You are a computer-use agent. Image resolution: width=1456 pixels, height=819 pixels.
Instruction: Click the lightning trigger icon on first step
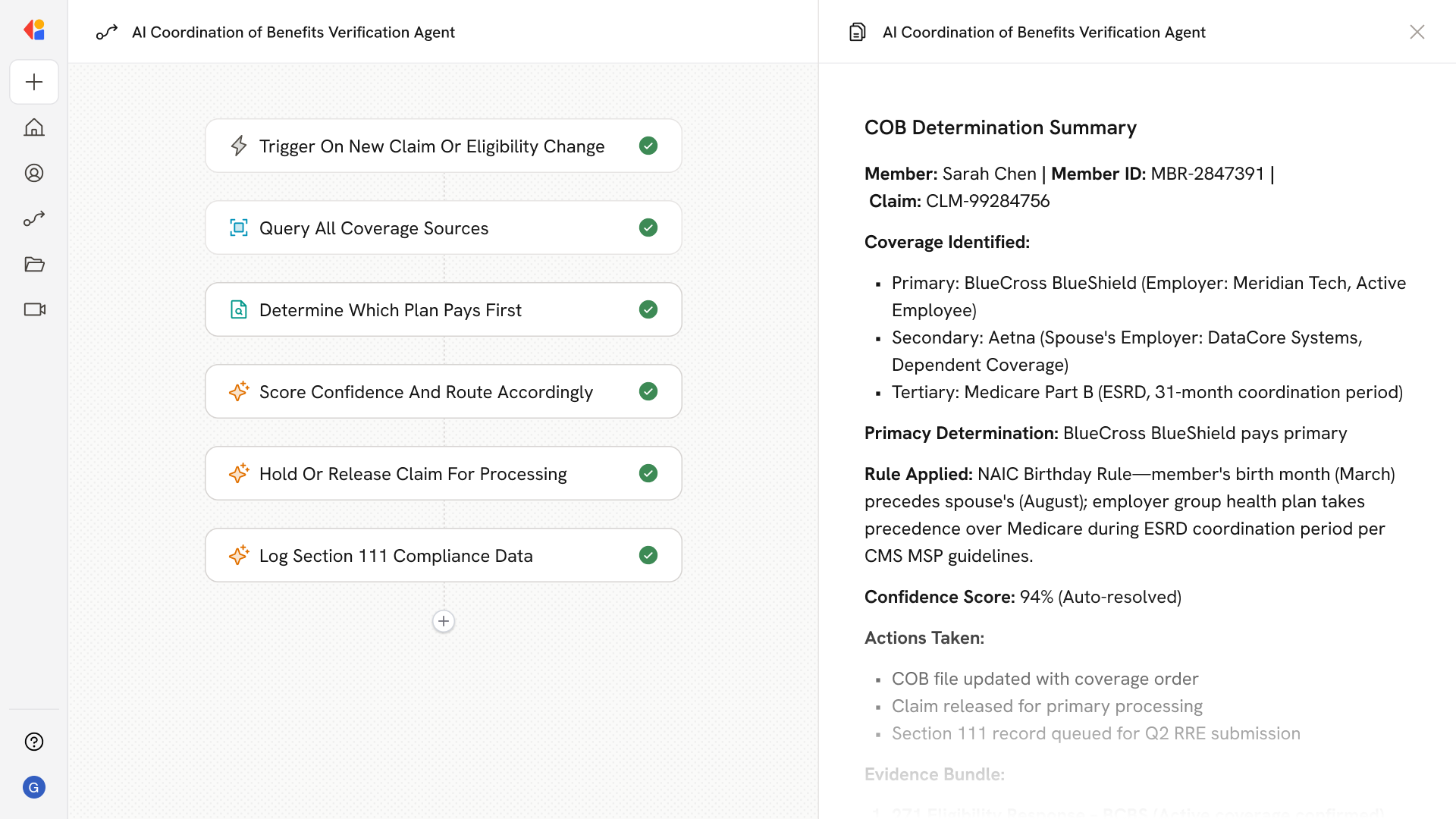[239, 146]
